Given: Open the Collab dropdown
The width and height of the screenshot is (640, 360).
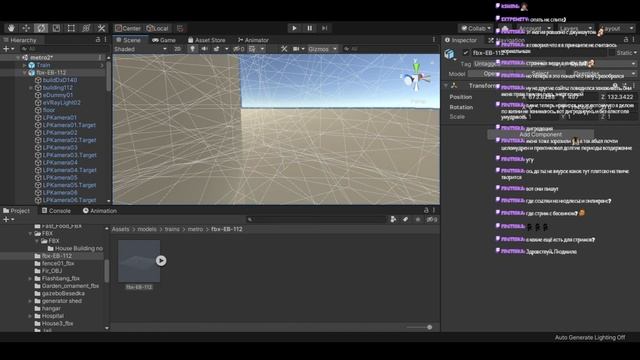Looking at the screenshot, I should (476, 28).
